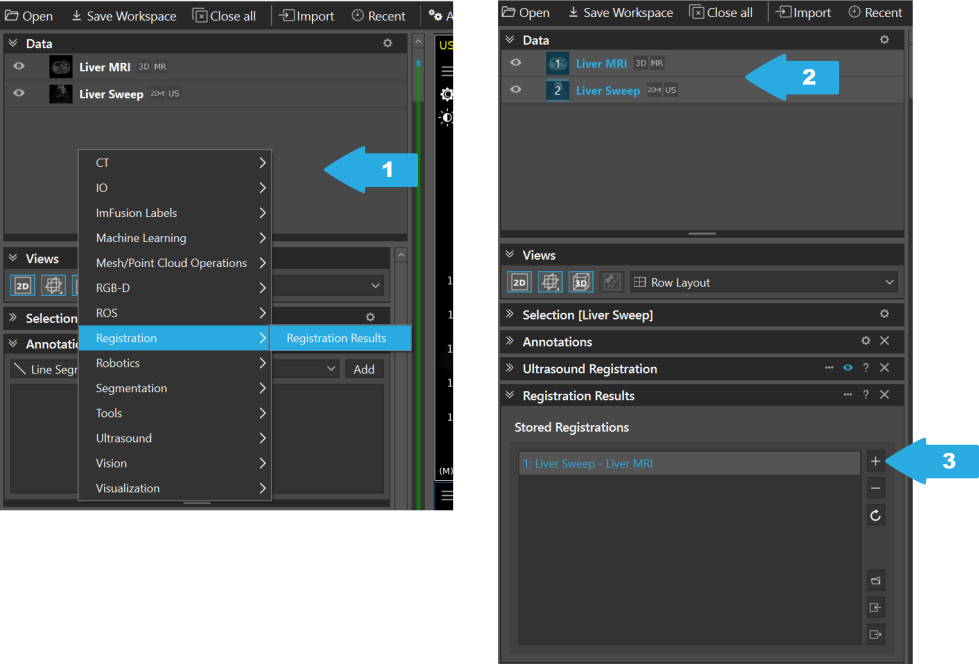Open the Segmentation context menu entry
The width and height of the screenshot is (979, 664).
(175, 388)
